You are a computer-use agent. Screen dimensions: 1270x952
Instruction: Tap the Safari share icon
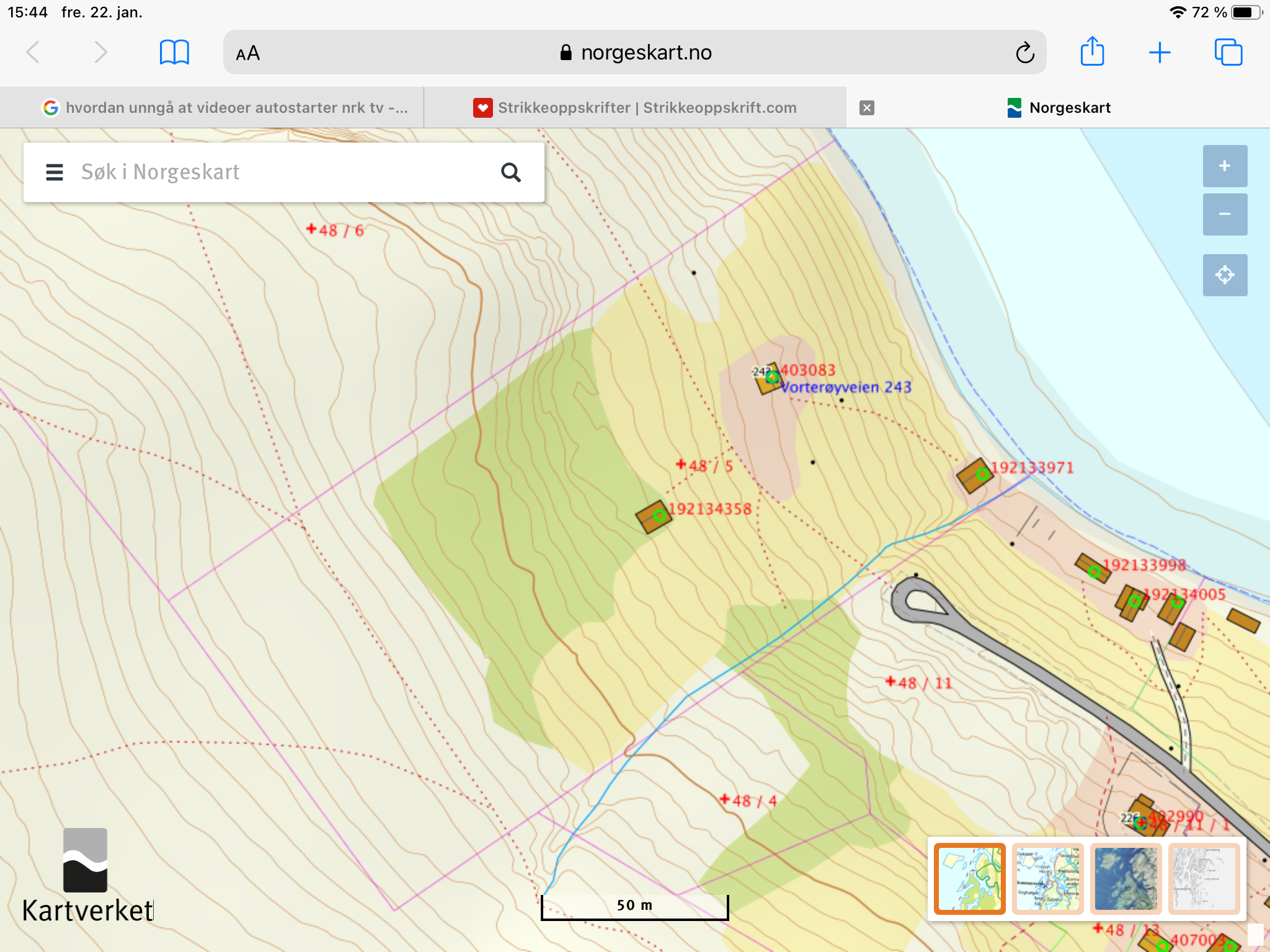[1092, 52]
